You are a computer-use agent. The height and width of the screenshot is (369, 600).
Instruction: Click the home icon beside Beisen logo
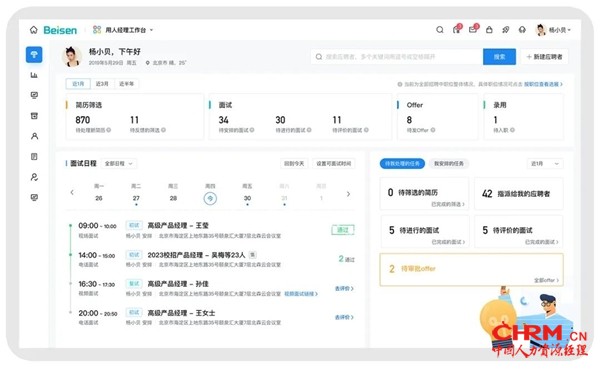click(x=34, y=30)
